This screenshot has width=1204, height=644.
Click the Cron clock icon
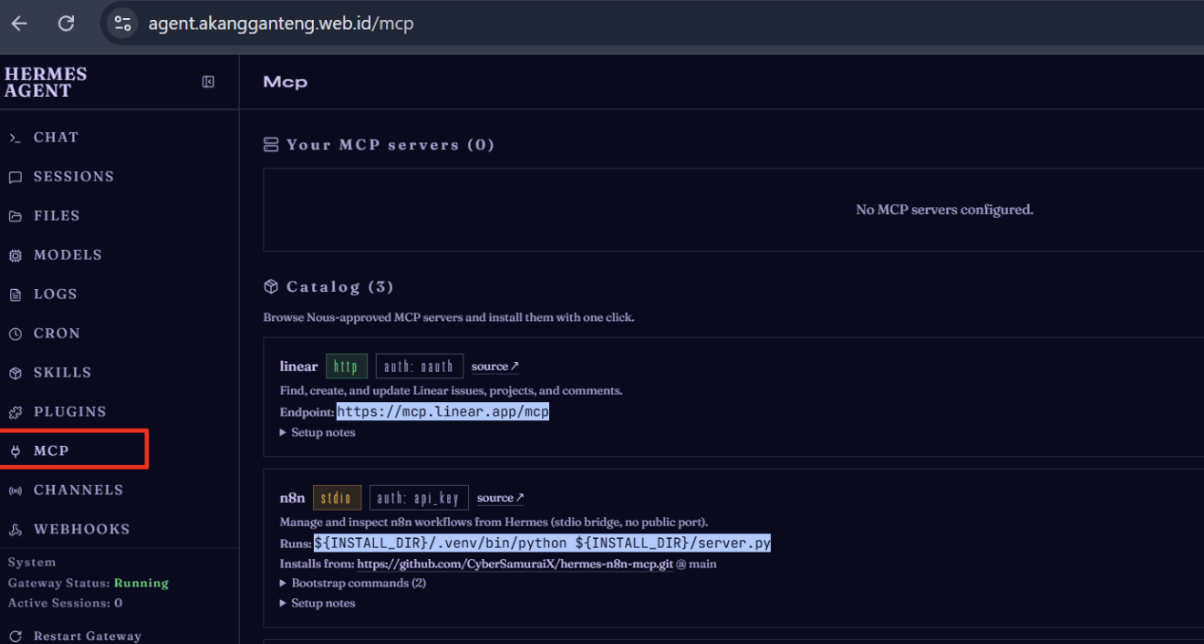(x=15, y=334)
